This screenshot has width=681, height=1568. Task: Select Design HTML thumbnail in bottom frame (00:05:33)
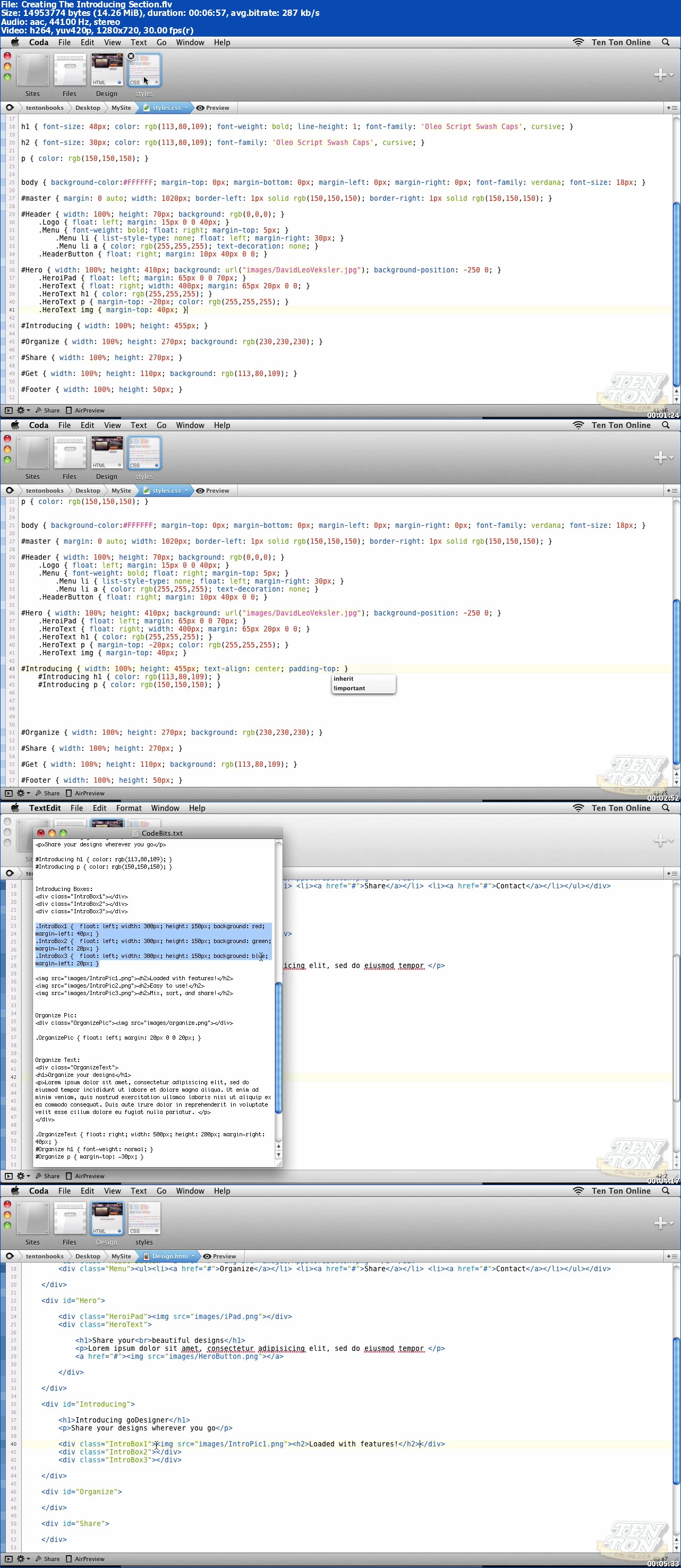coord(107,1219)
